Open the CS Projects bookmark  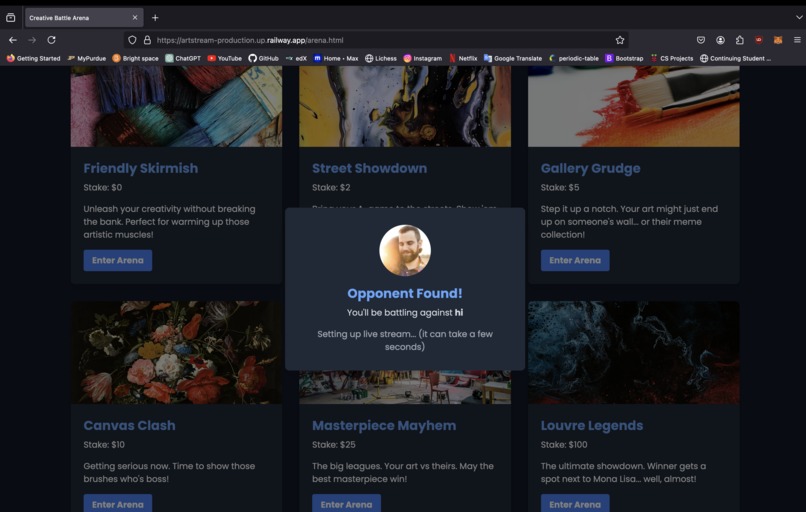click(671, 59)
